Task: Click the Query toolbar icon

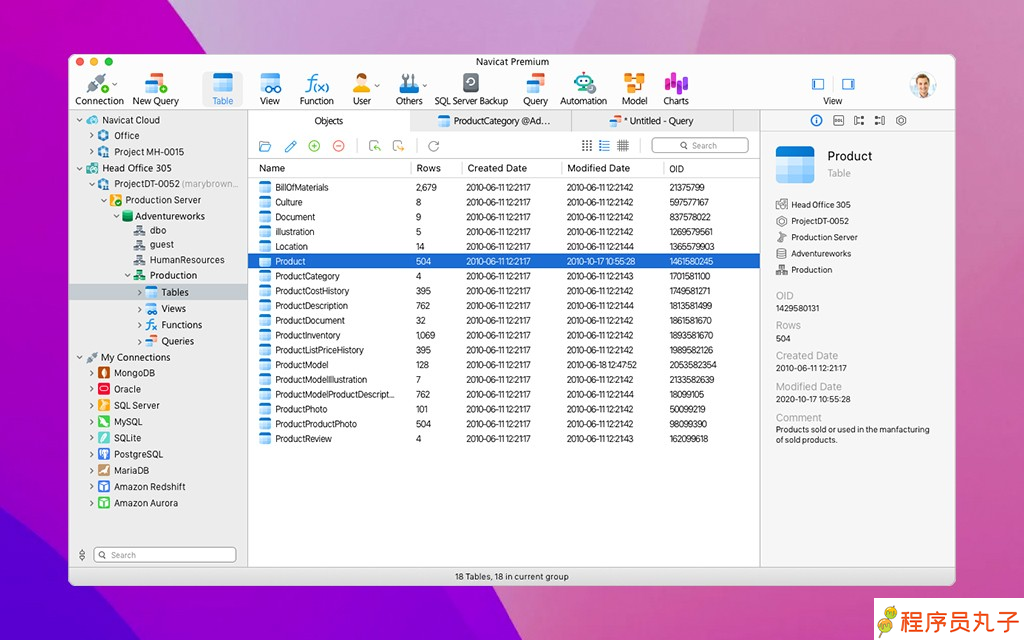Action: (536, 85)
